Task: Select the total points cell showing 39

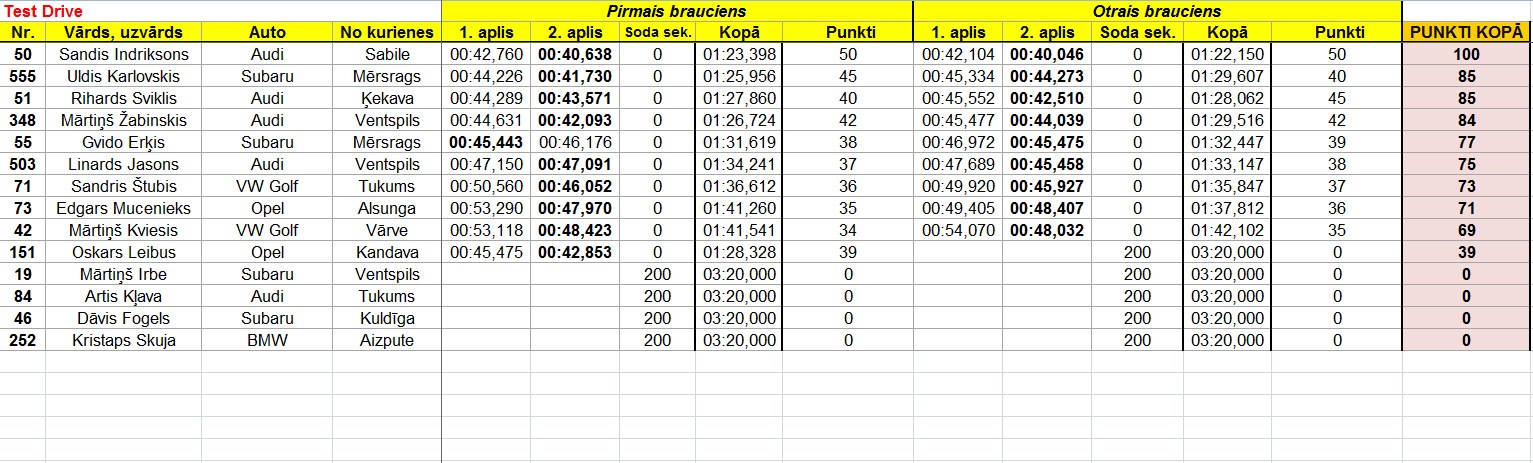Action: 1466,252
